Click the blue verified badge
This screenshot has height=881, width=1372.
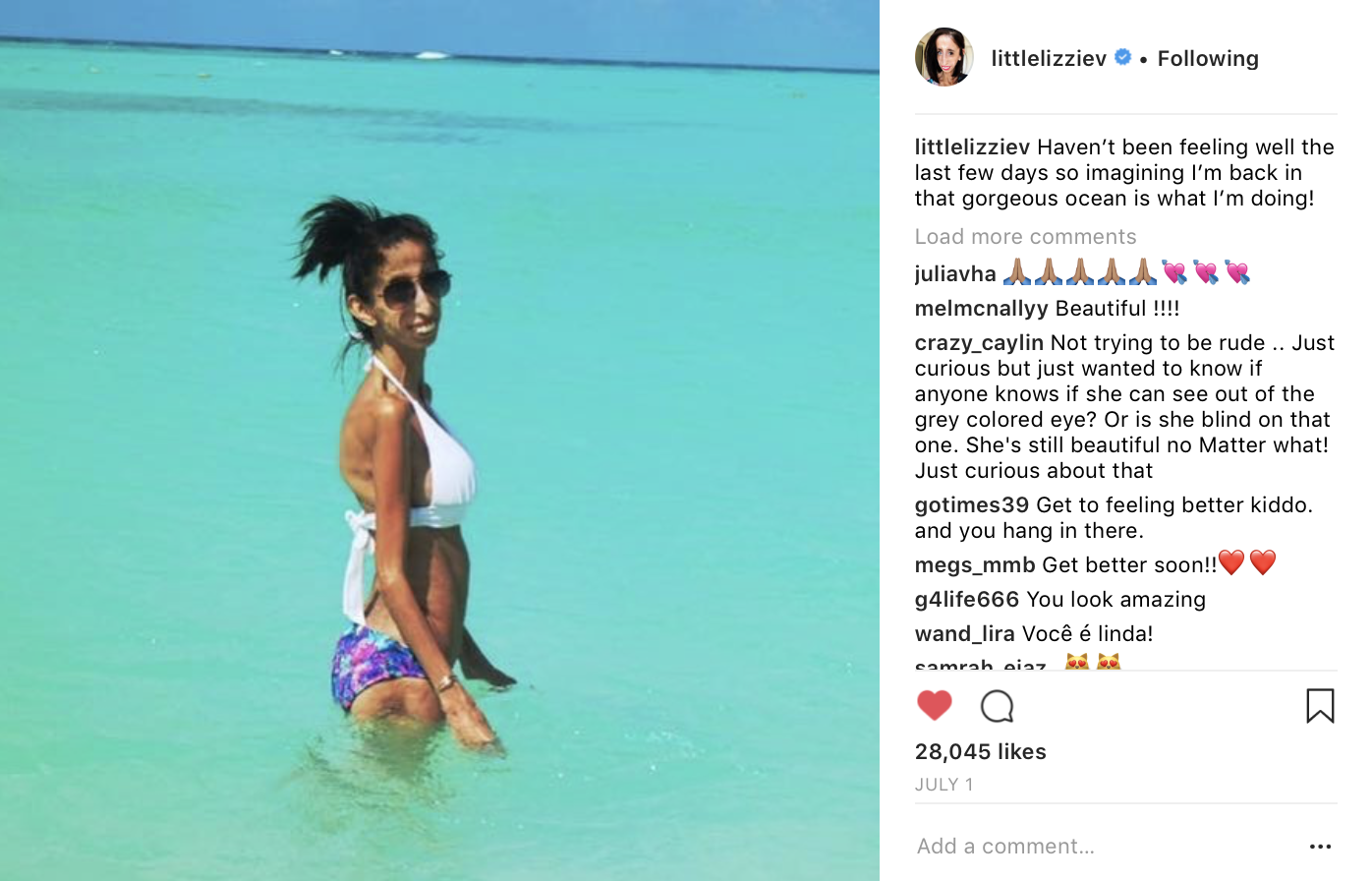coord(1122,57)
